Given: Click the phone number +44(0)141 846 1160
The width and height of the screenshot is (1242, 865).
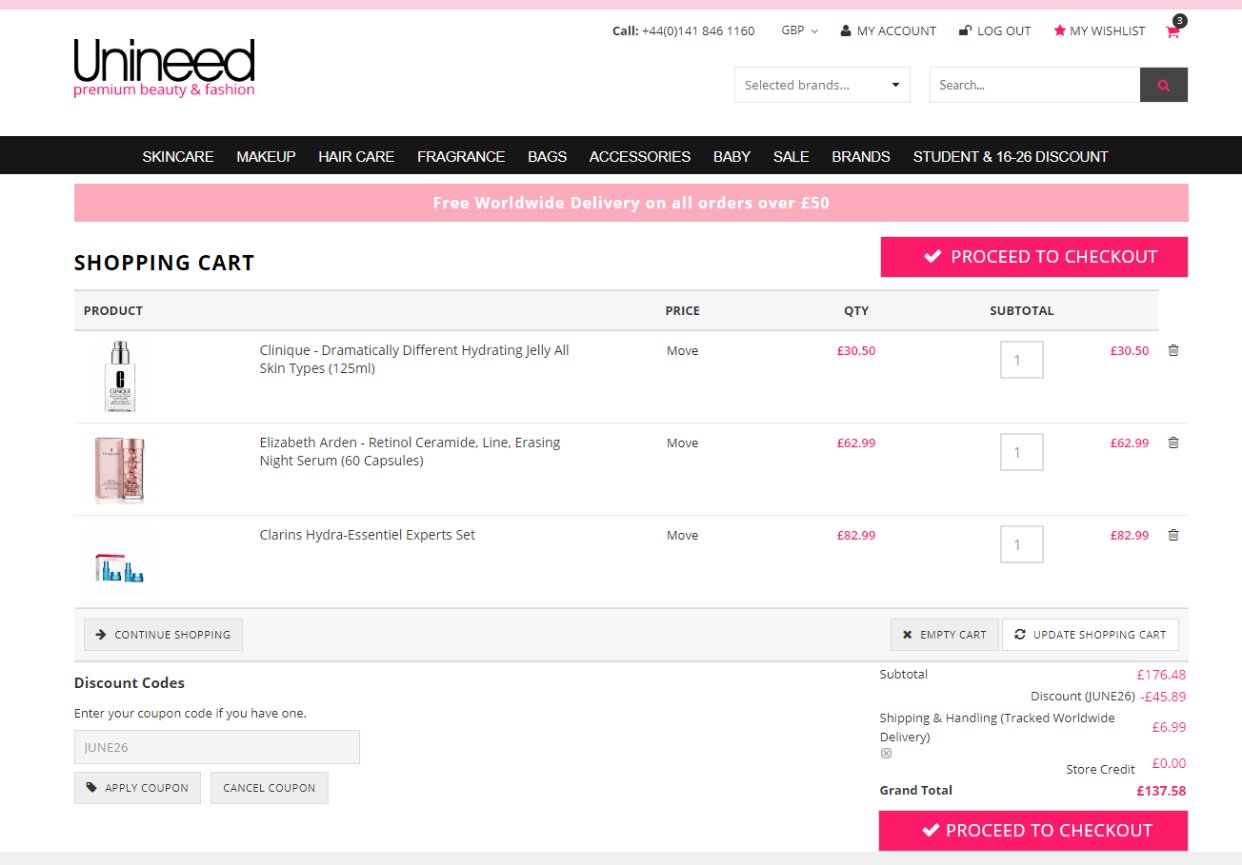Looking at the screenshot, I should pos(698,31).
